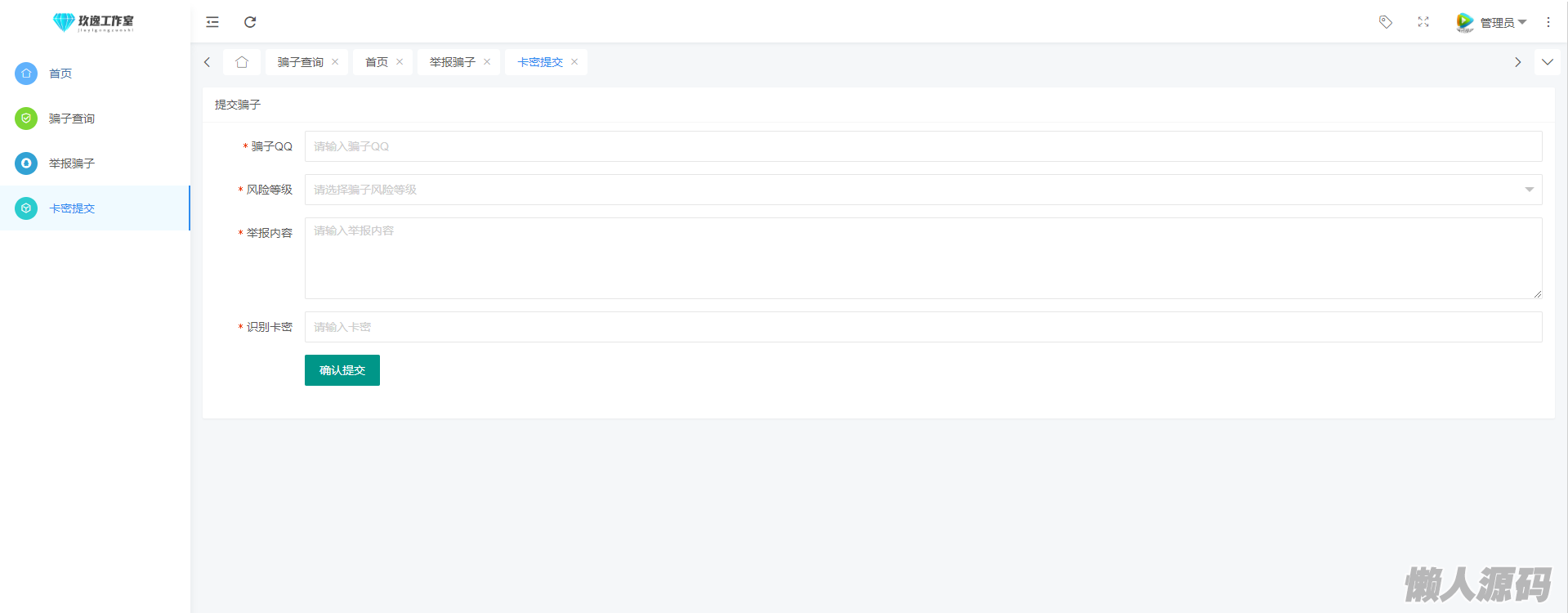Open the 风险等级 select dropdown
Viewport: 1568px width, 613px height.
(923, 190)
